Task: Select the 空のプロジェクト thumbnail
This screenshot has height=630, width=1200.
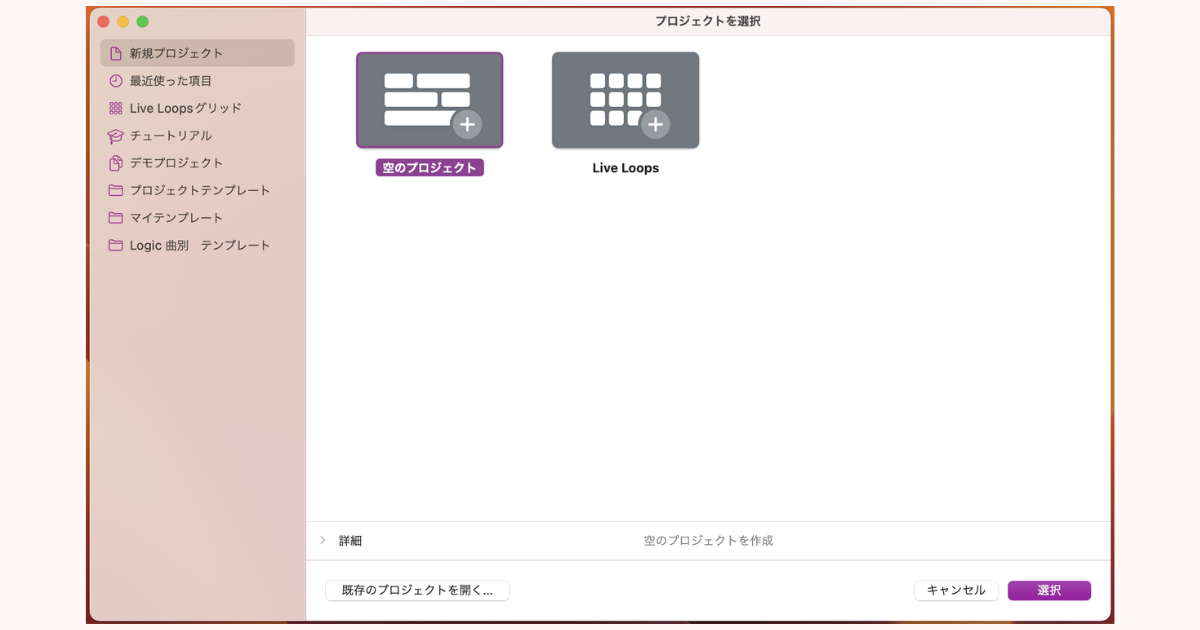Action: pyautogui.click(x=429, y=100)
